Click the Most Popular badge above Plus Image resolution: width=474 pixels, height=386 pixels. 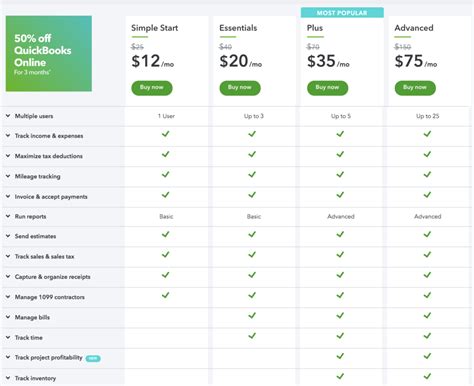tap(342, 13)
